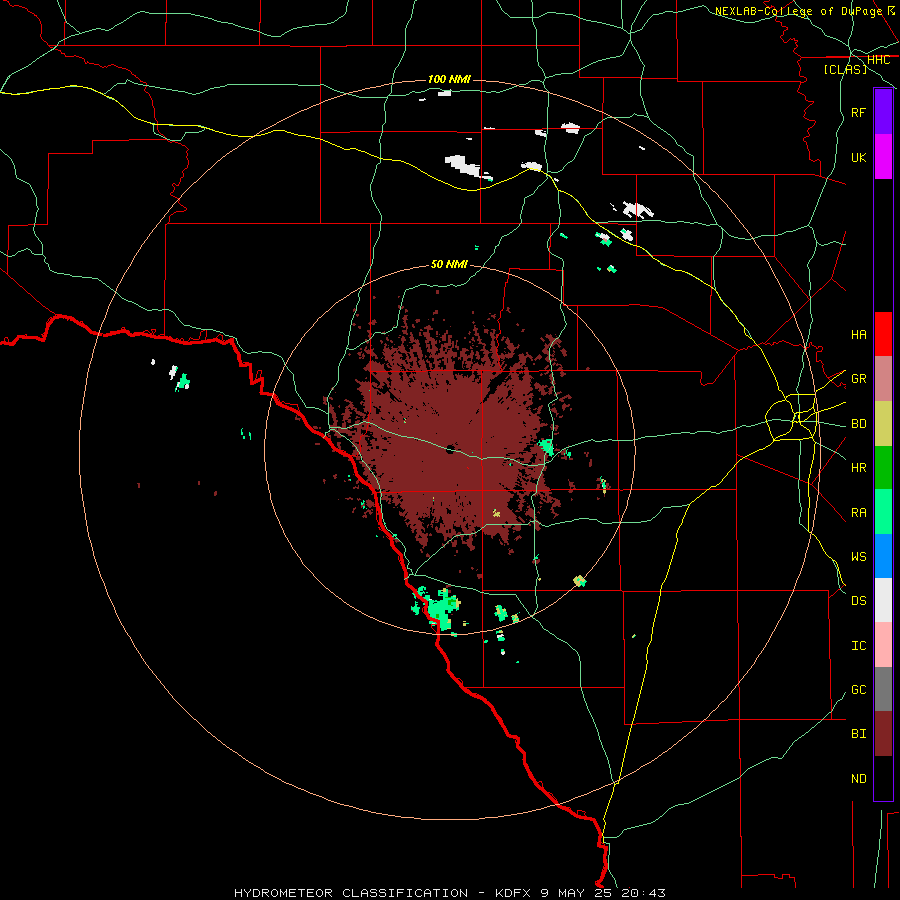Click the DS white legend swatch
This screenshot has height=900, width=900.
pyautogui.click(x=883, y=600)
